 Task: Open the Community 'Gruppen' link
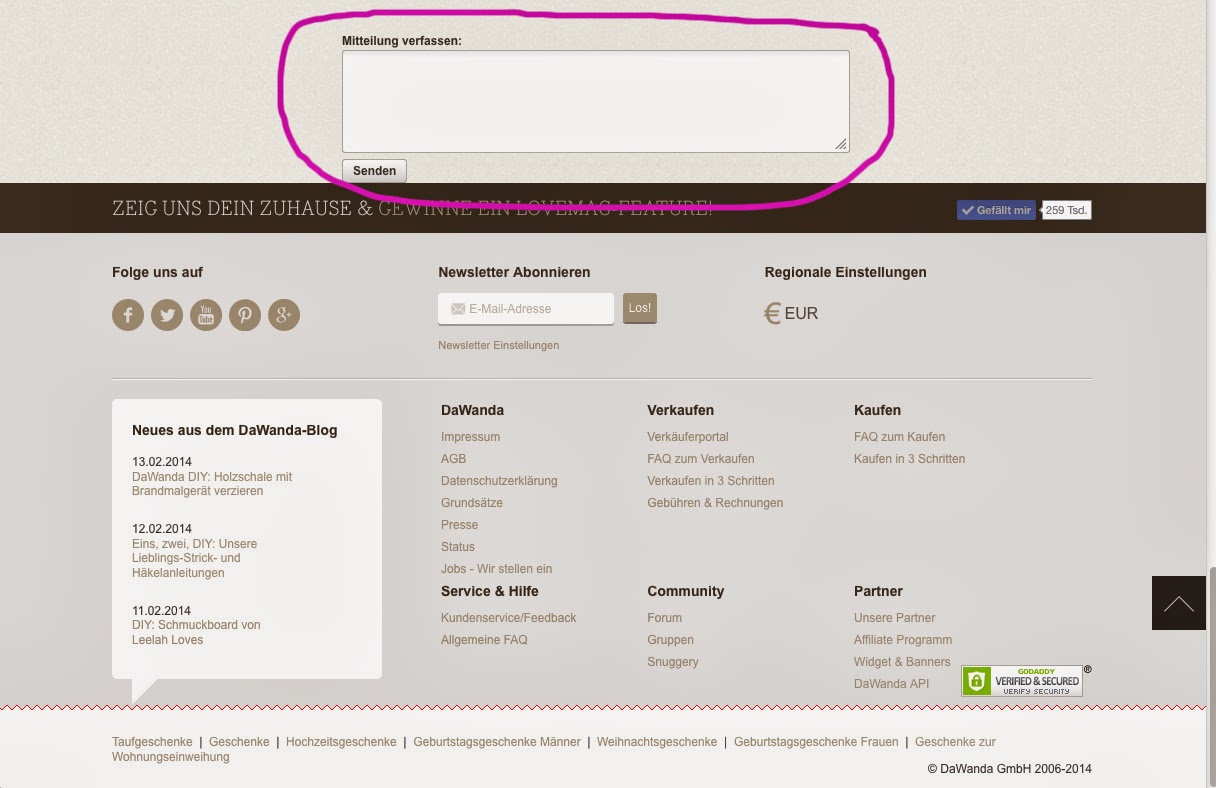click(x=670, y=640)
